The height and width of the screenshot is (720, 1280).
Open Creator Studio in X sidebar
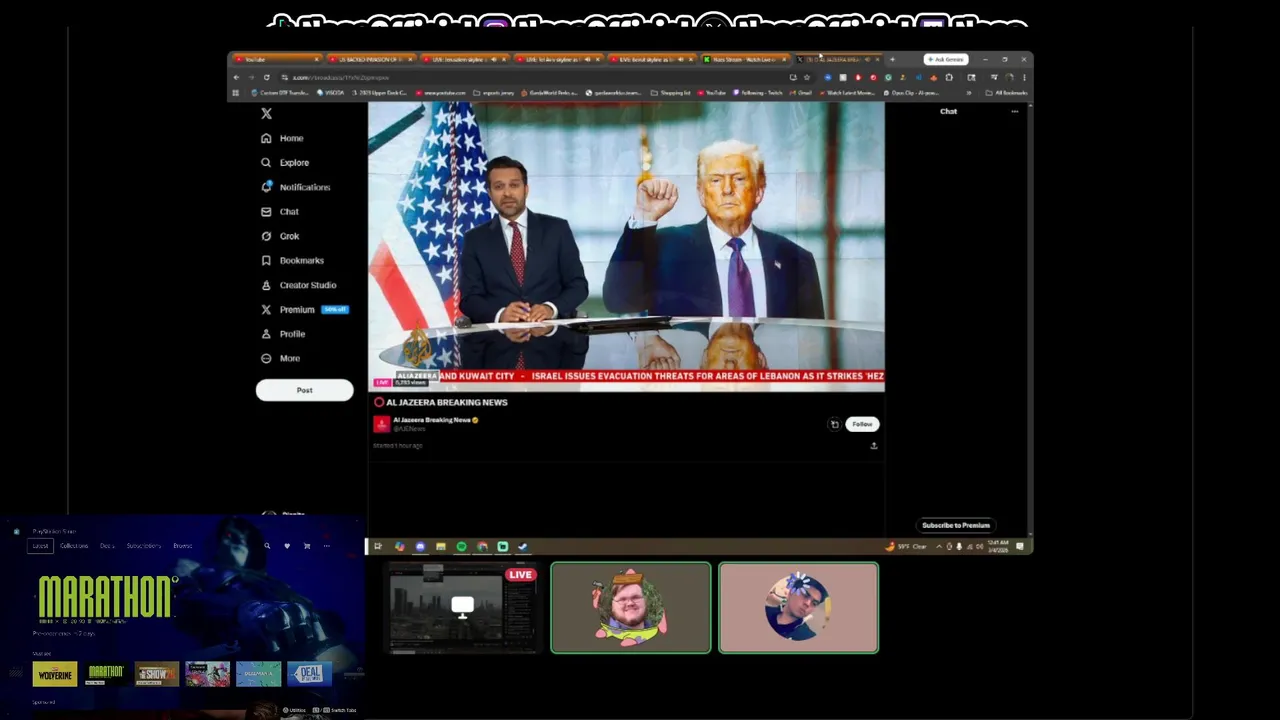tap(298, 285)
